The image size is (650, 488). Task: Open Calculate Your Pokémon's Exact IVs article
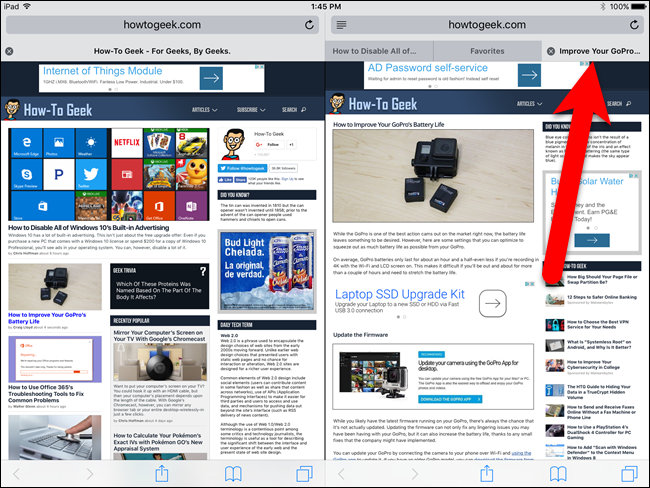(158, 442)
